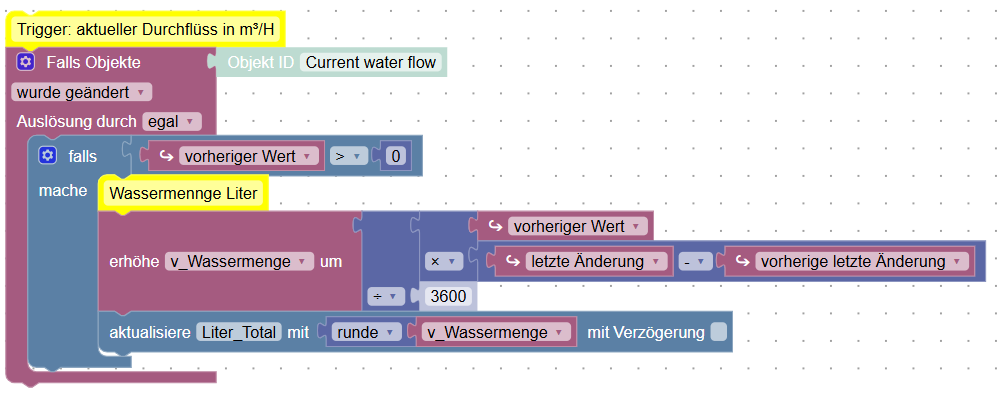Open vorheriger Wert dropdown in falls condition
Viewport: 999px width, 393px height.
pyautogui.click(x=248, y=156)
